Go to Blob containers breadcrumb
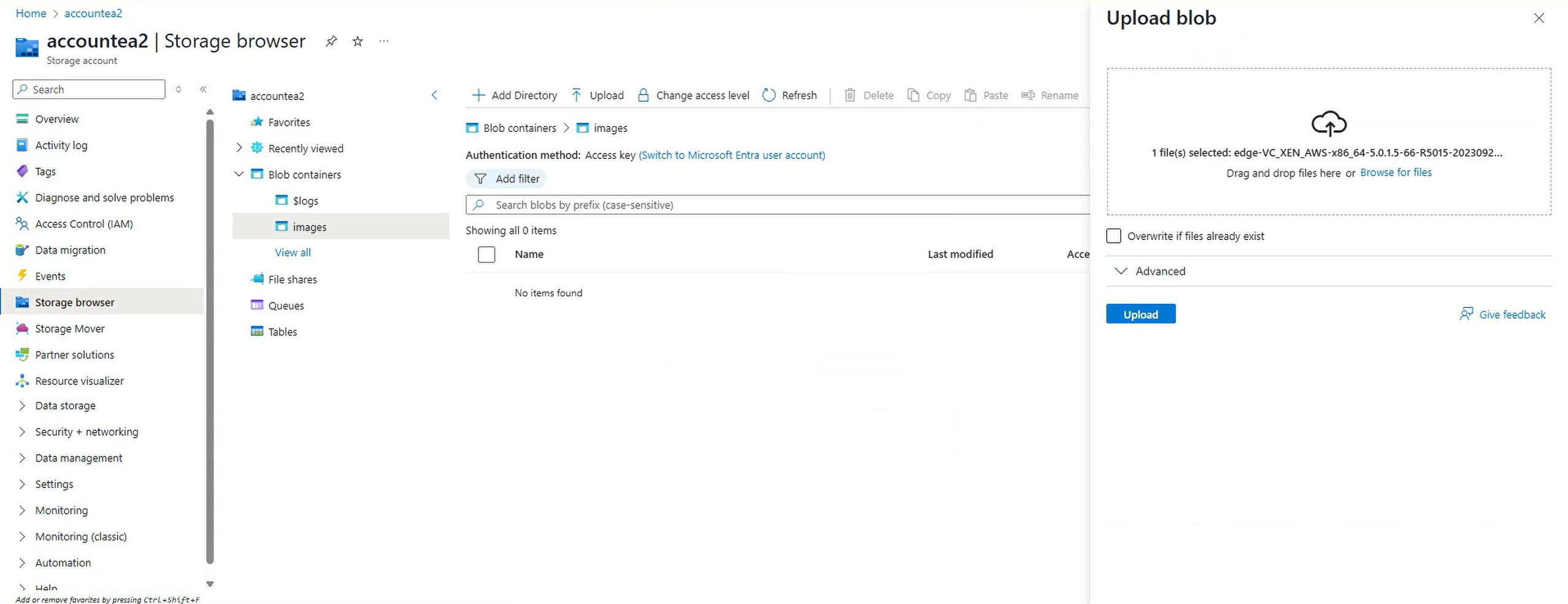This screenshot has width=1568, height=604. click(520, 128)
